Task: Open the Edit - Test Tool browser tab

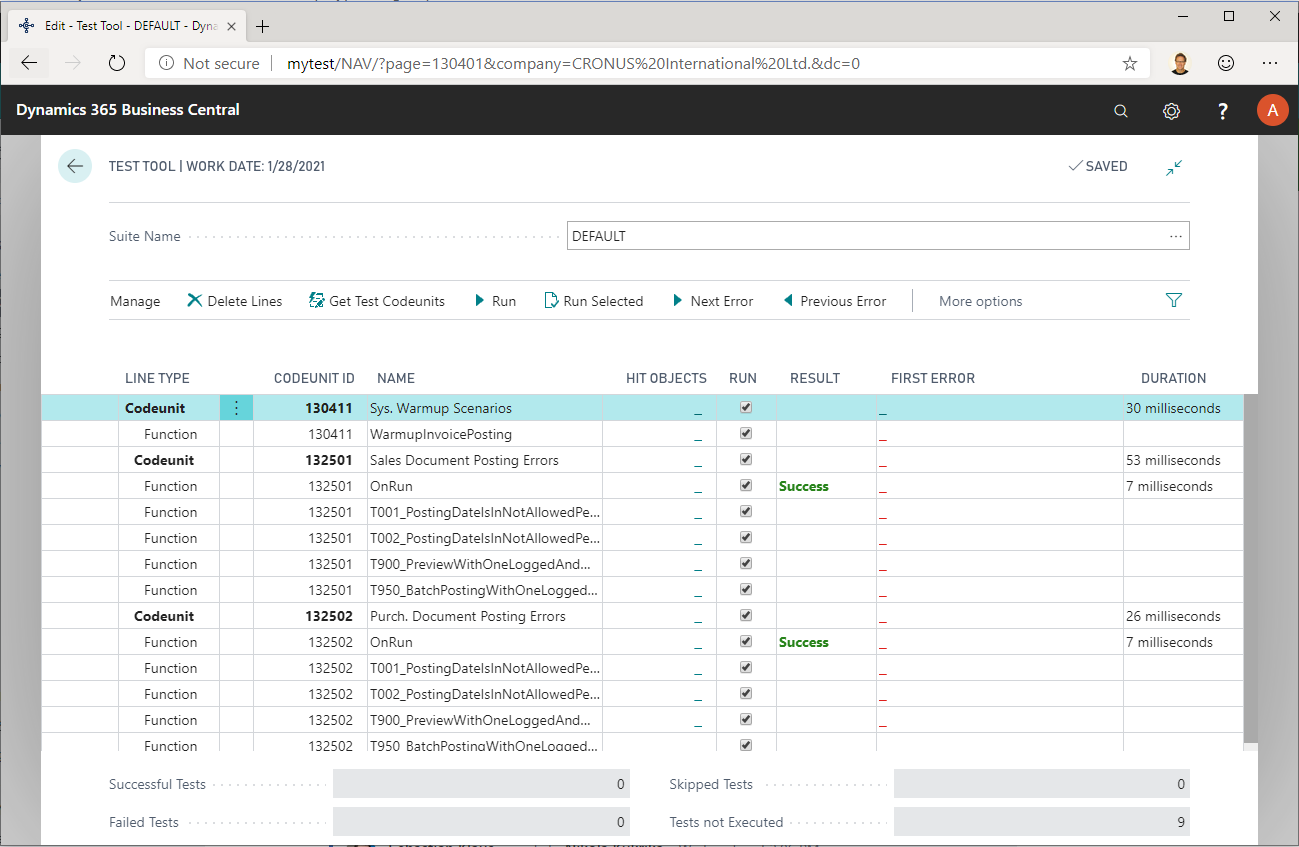Action: 127,26
